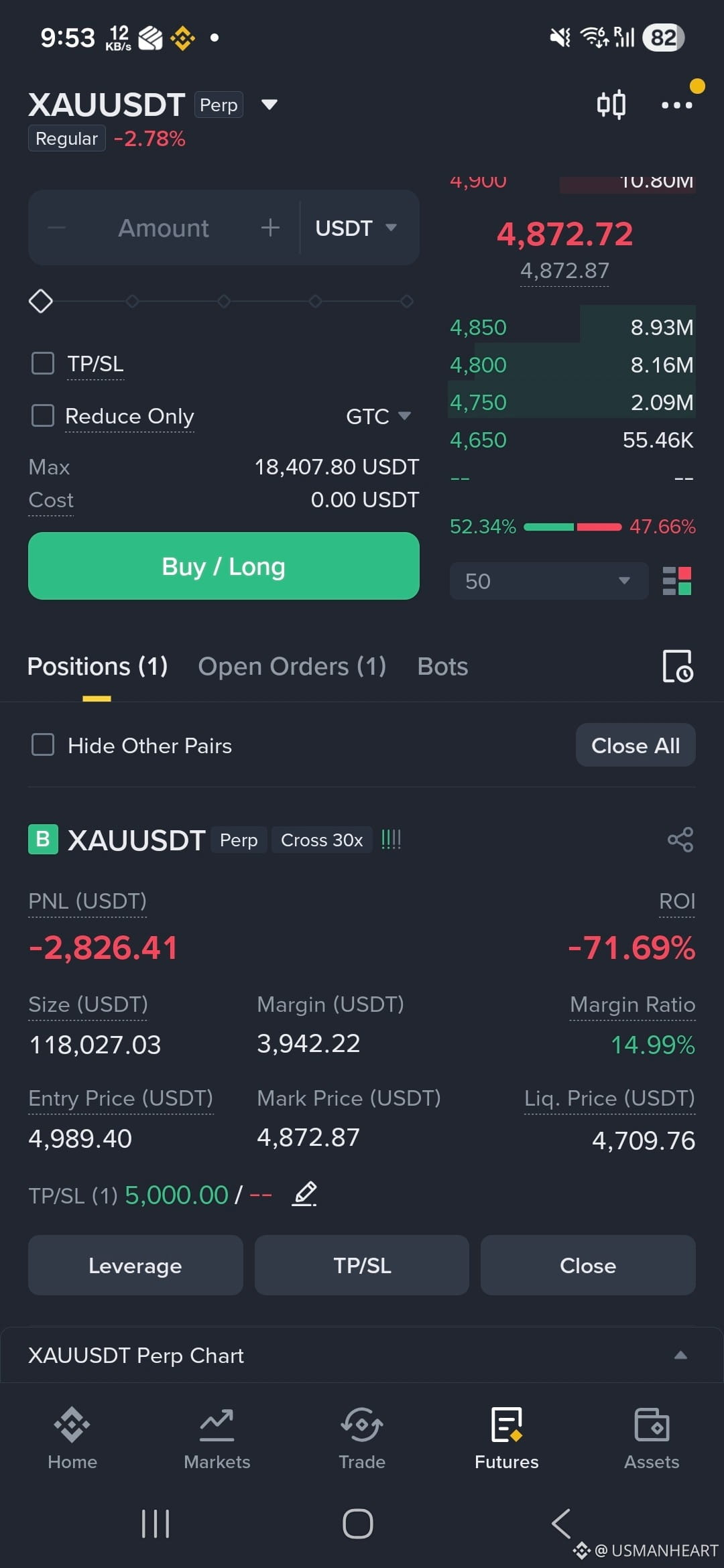Change order book layout icon

pos(676,581)
